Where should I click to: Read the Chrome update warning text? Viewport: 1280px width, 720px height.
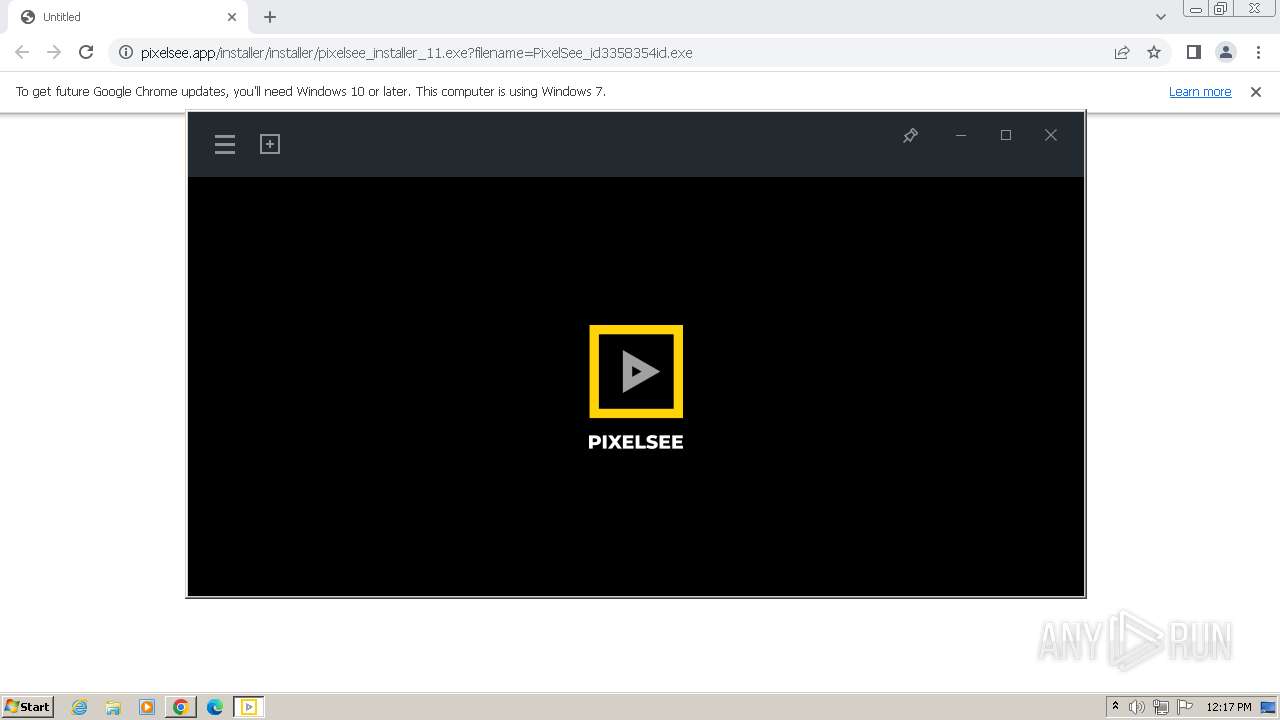tap(311, 91)
